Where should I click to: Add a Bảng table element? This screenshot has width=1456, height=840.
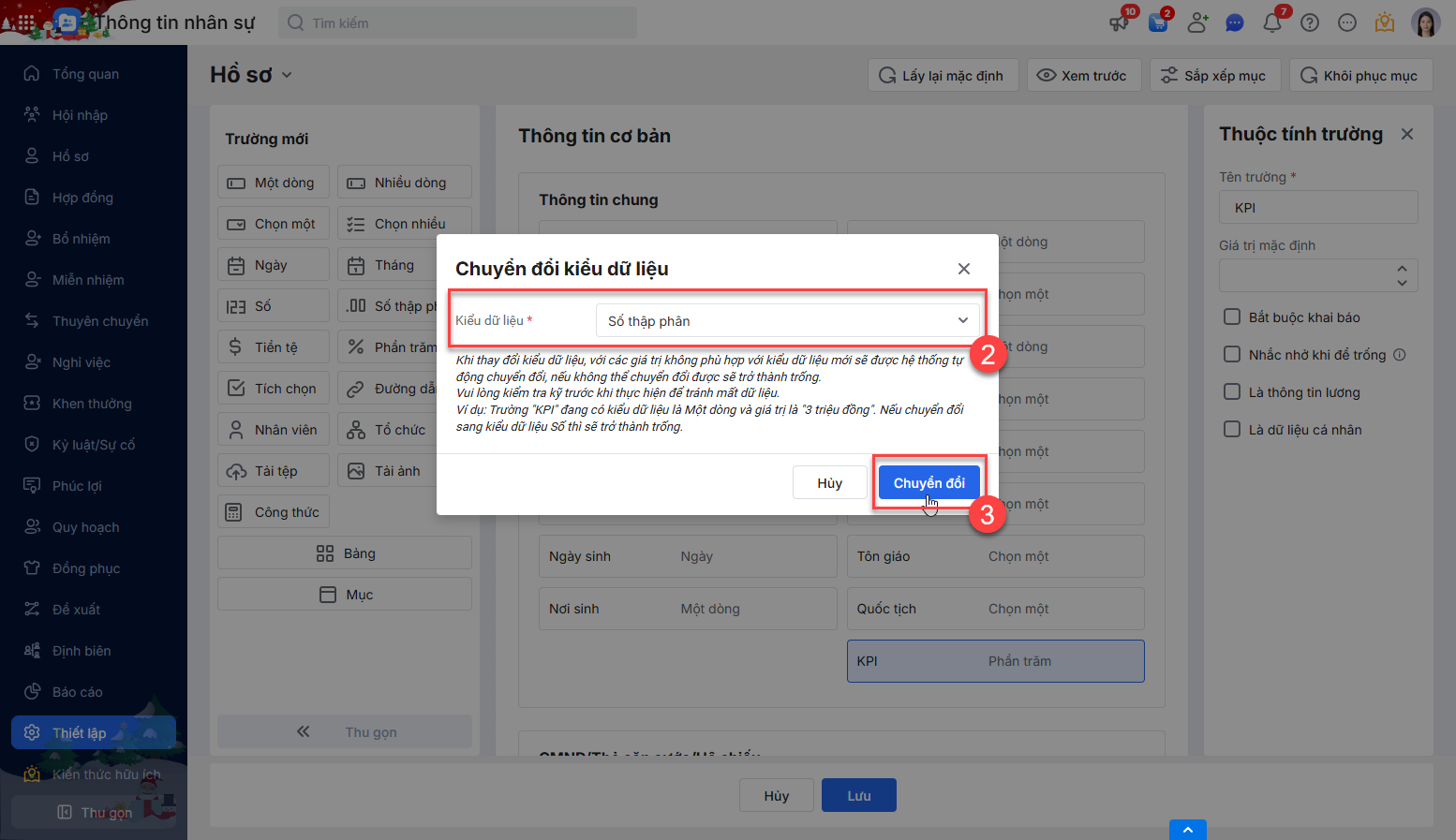tap(345, 553)
